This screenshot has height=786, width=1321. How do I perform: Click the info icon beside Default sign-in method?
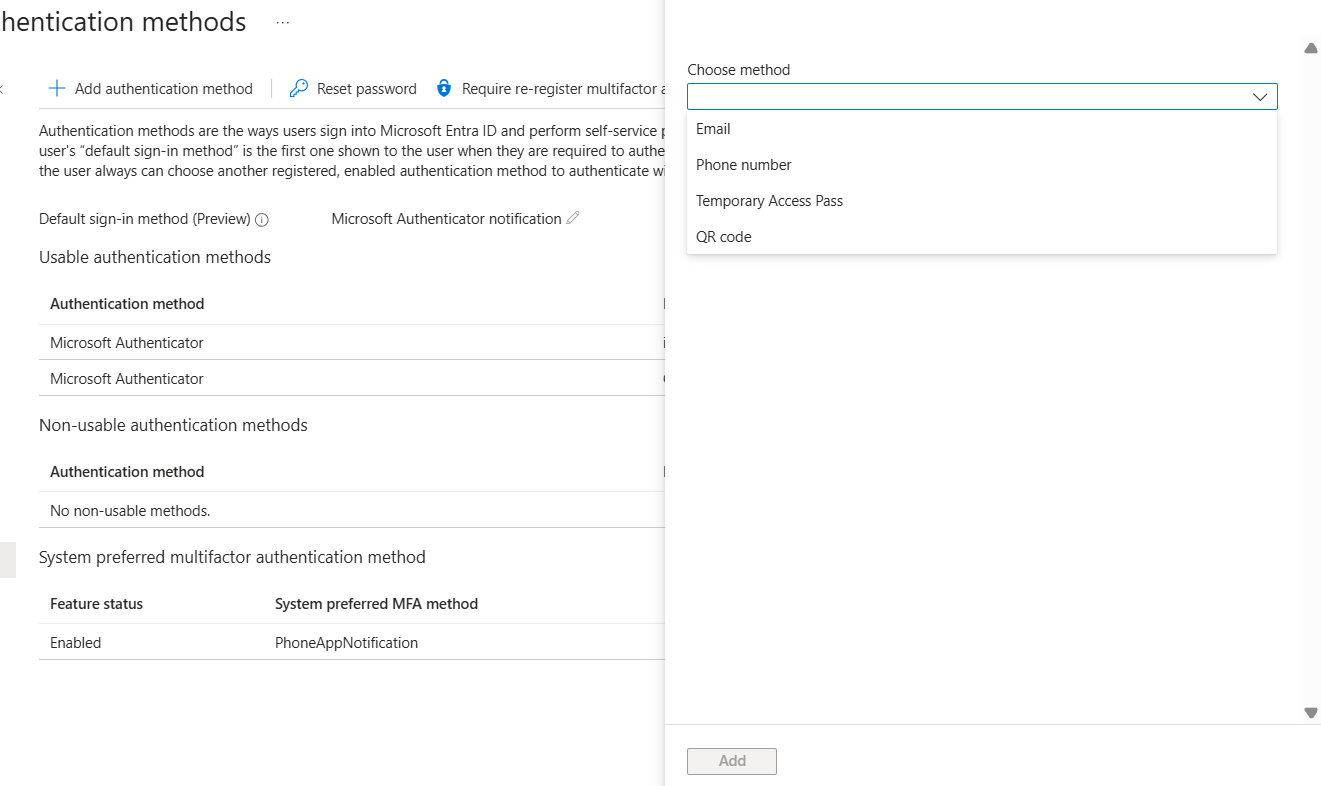(x=263, y=219)
